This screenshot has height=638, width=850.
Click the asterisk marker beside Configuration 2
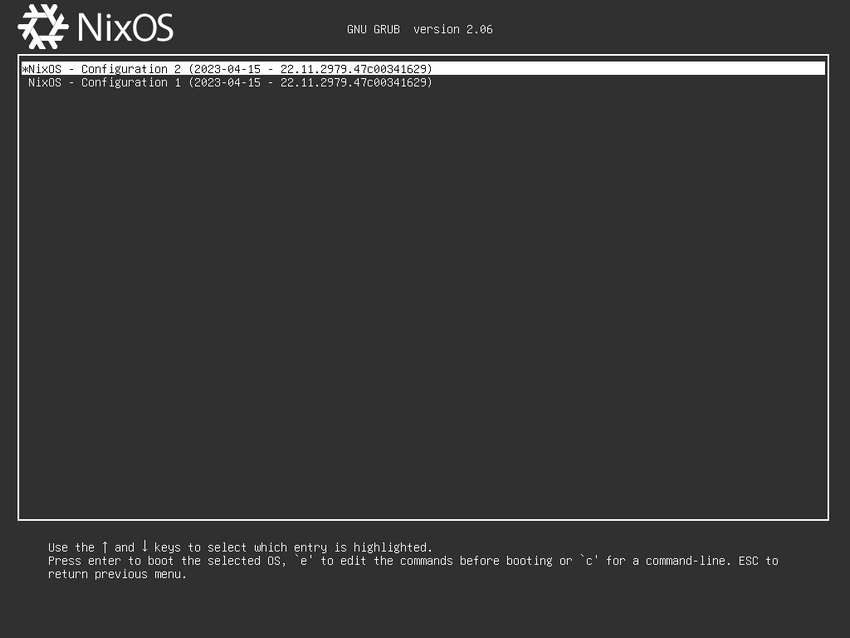tap(24, 69)
